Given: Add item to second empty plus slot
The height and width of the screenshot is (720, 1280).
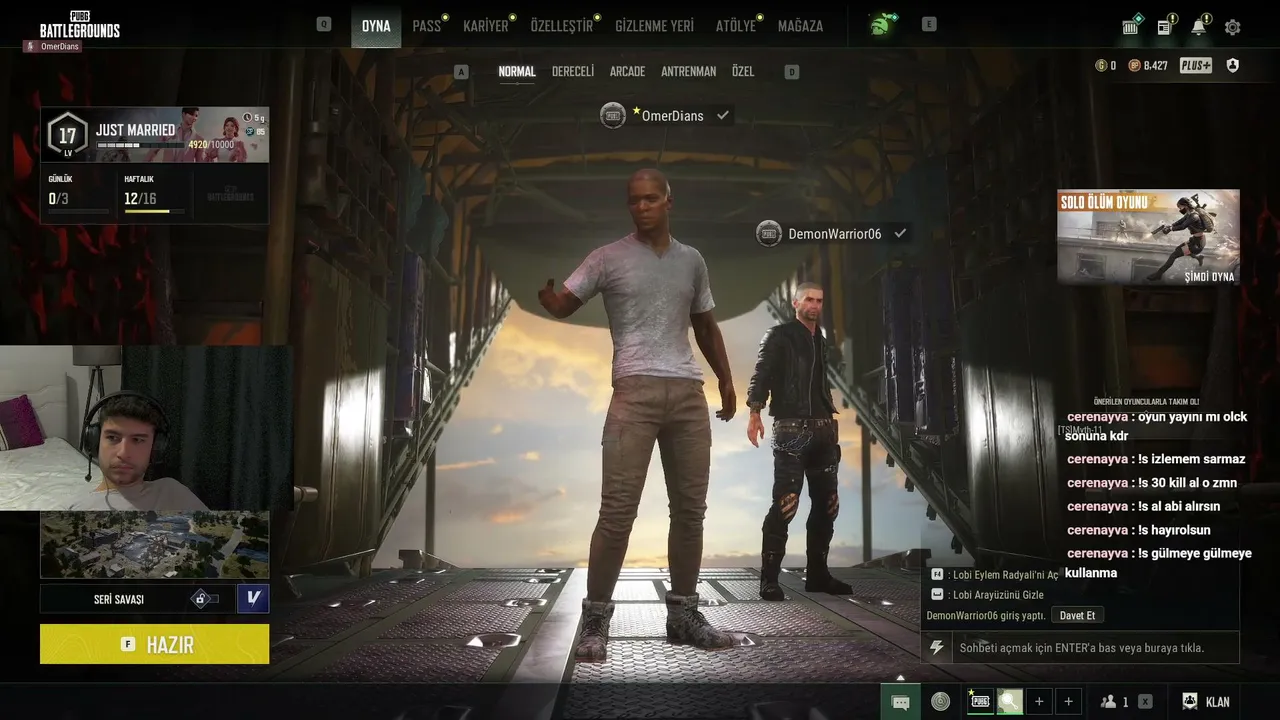Looking at the screenshot, I should pyautogui.click(x=1068, y=702).
